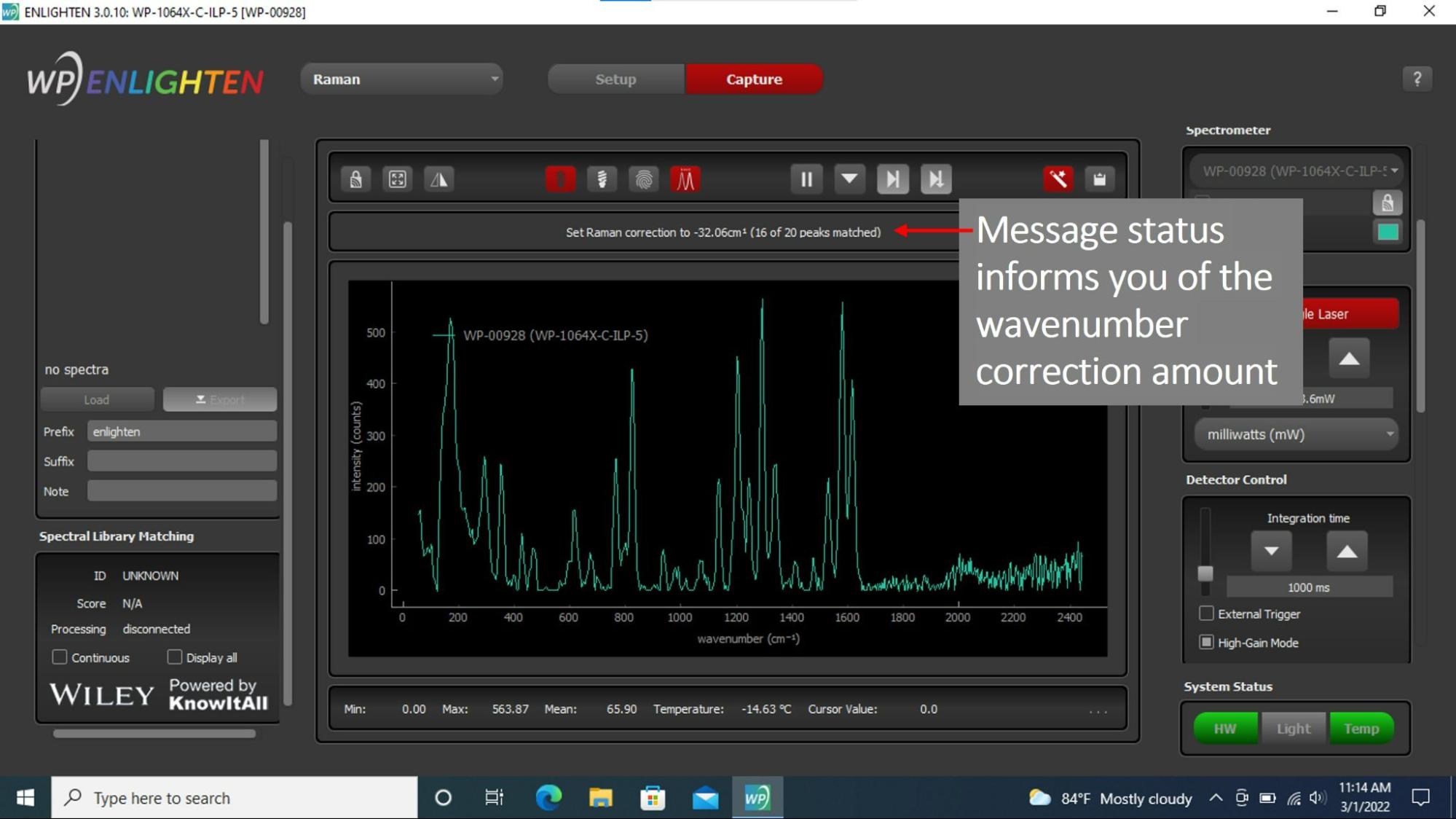
Task: Enable the External Trigger checkbox
Action: [1207, 614]
